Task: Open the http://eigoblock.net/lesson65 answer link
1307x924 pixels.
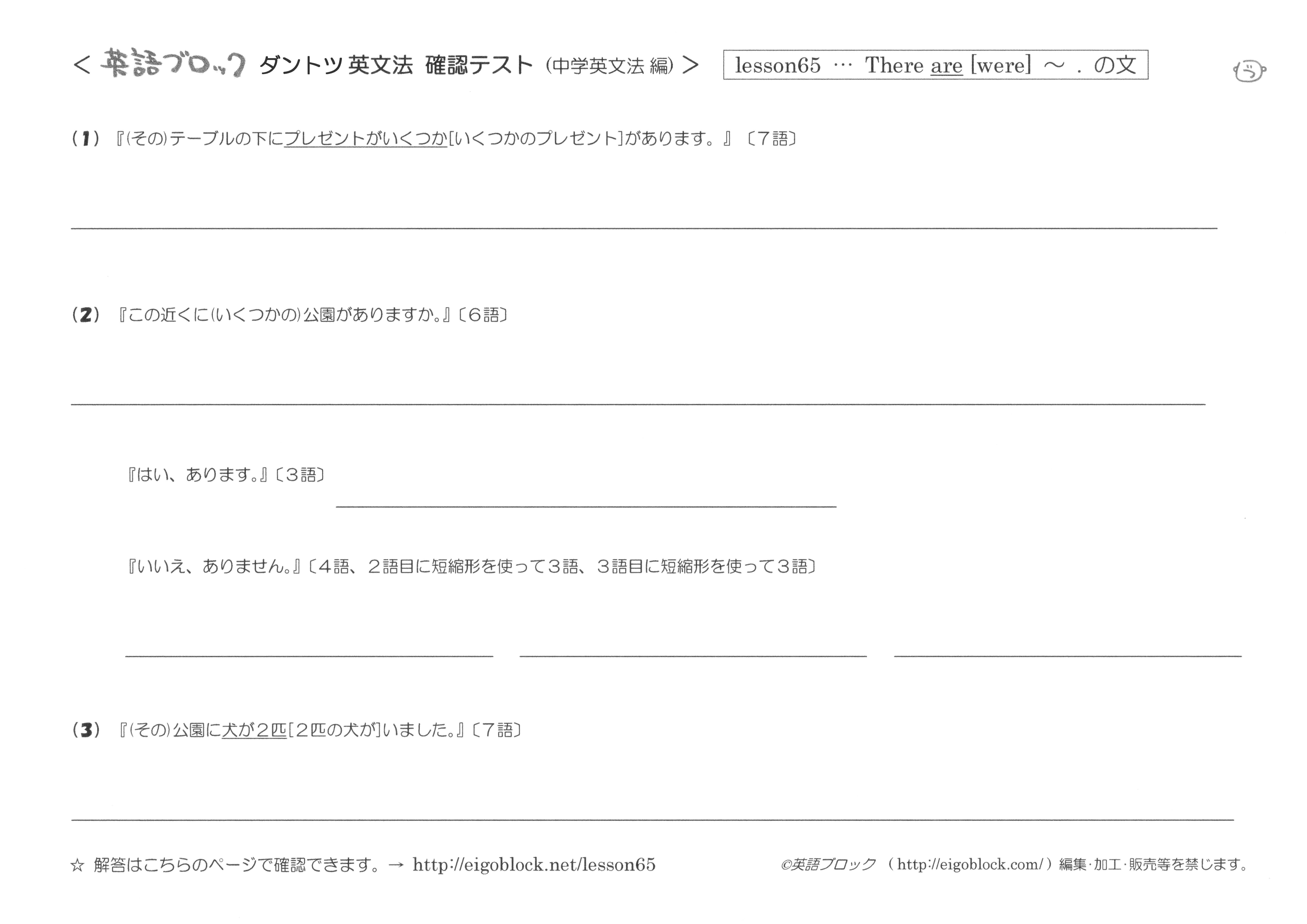Action: click(534, 865)
